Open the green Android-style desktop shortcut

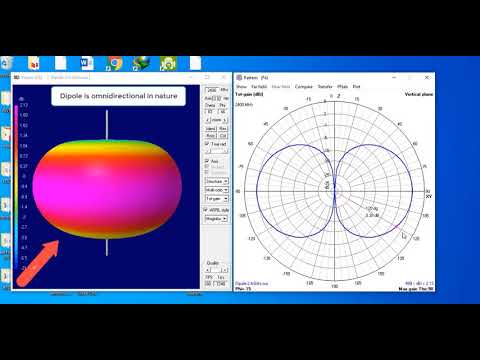coord(168,63)
